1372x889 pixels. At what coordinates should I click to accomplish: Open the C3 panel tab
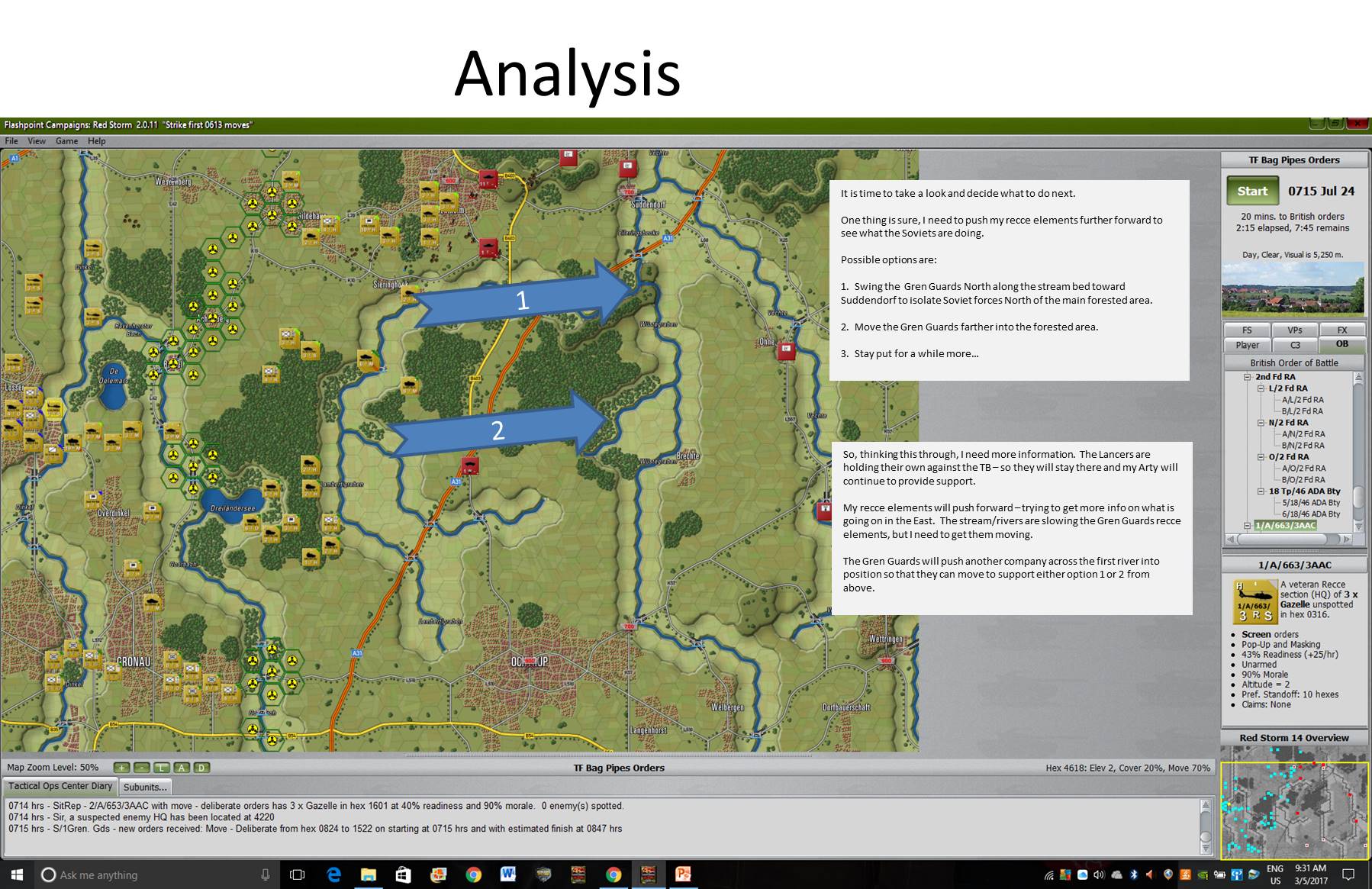pyautogui.click(x=1295, y=345)
